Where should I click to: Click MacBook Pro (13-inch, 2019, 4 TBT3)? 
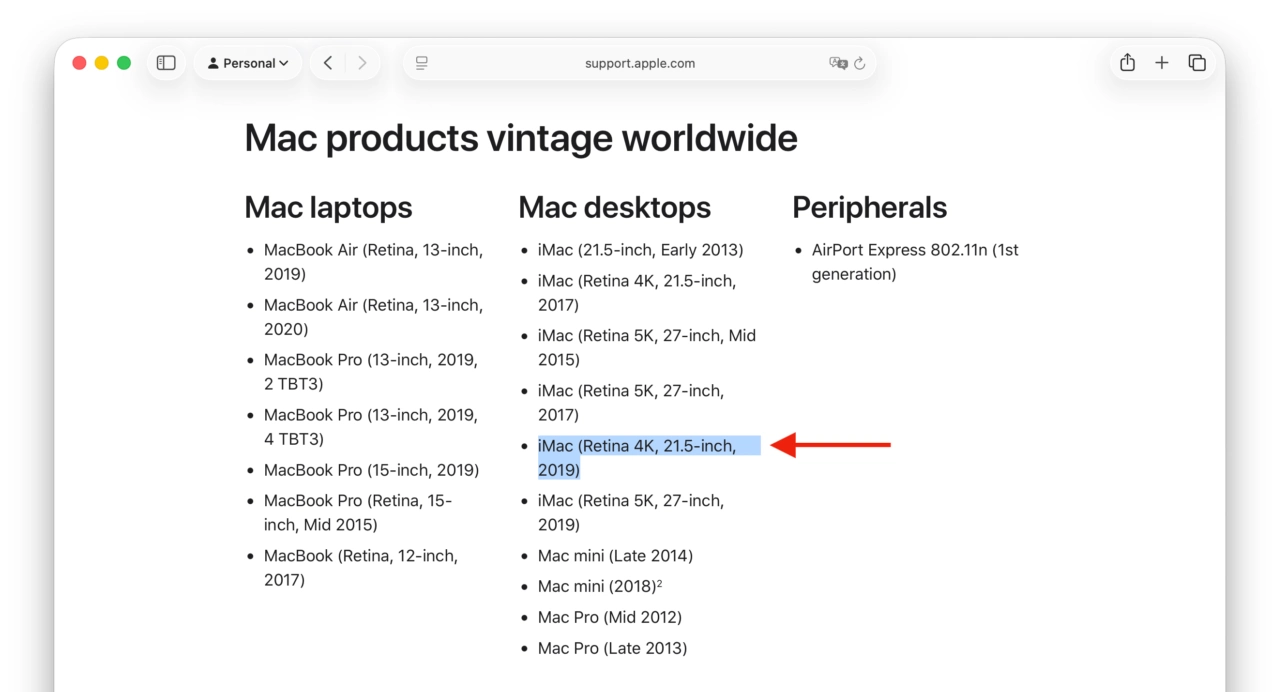tap(371, 427)
